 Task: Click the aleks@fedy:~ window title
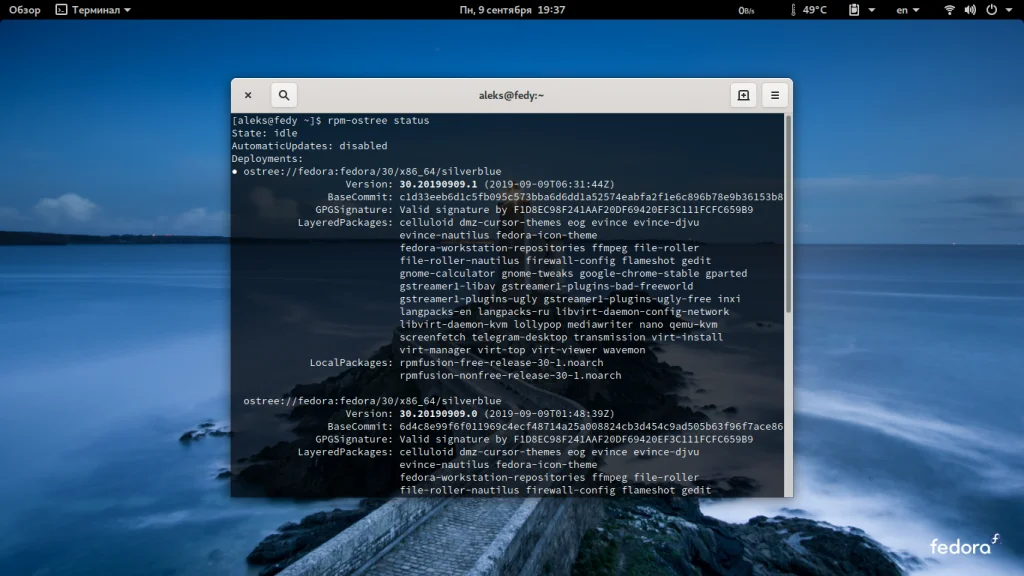[x=511, y=95]
